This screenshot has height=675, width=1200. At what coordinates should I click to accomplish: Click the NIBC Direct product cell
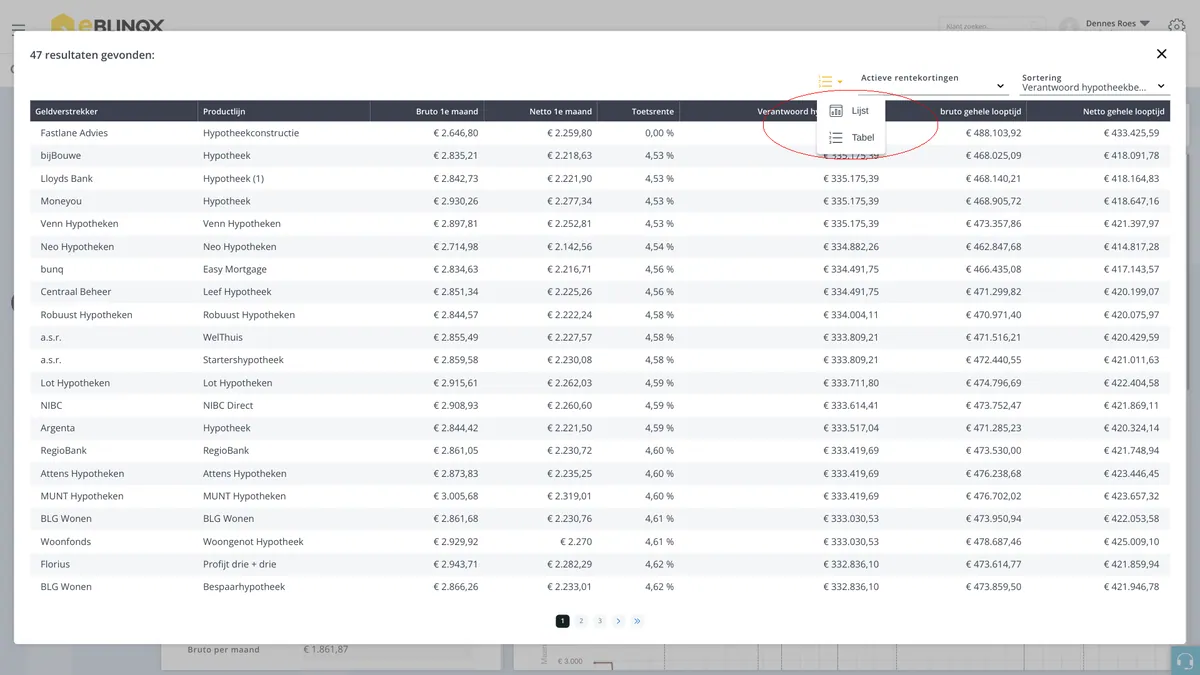228,405
